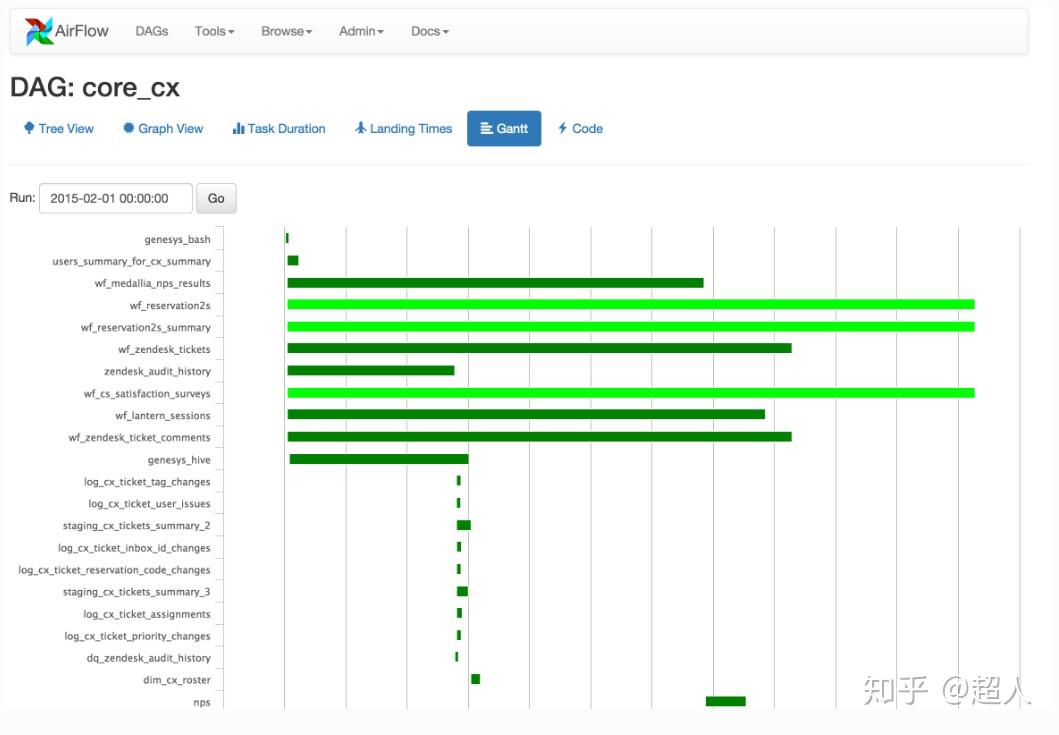The width and height of the screenshot is (1059, 735).
Task: Expand the Docs dropdown menu
Action: 430,31
